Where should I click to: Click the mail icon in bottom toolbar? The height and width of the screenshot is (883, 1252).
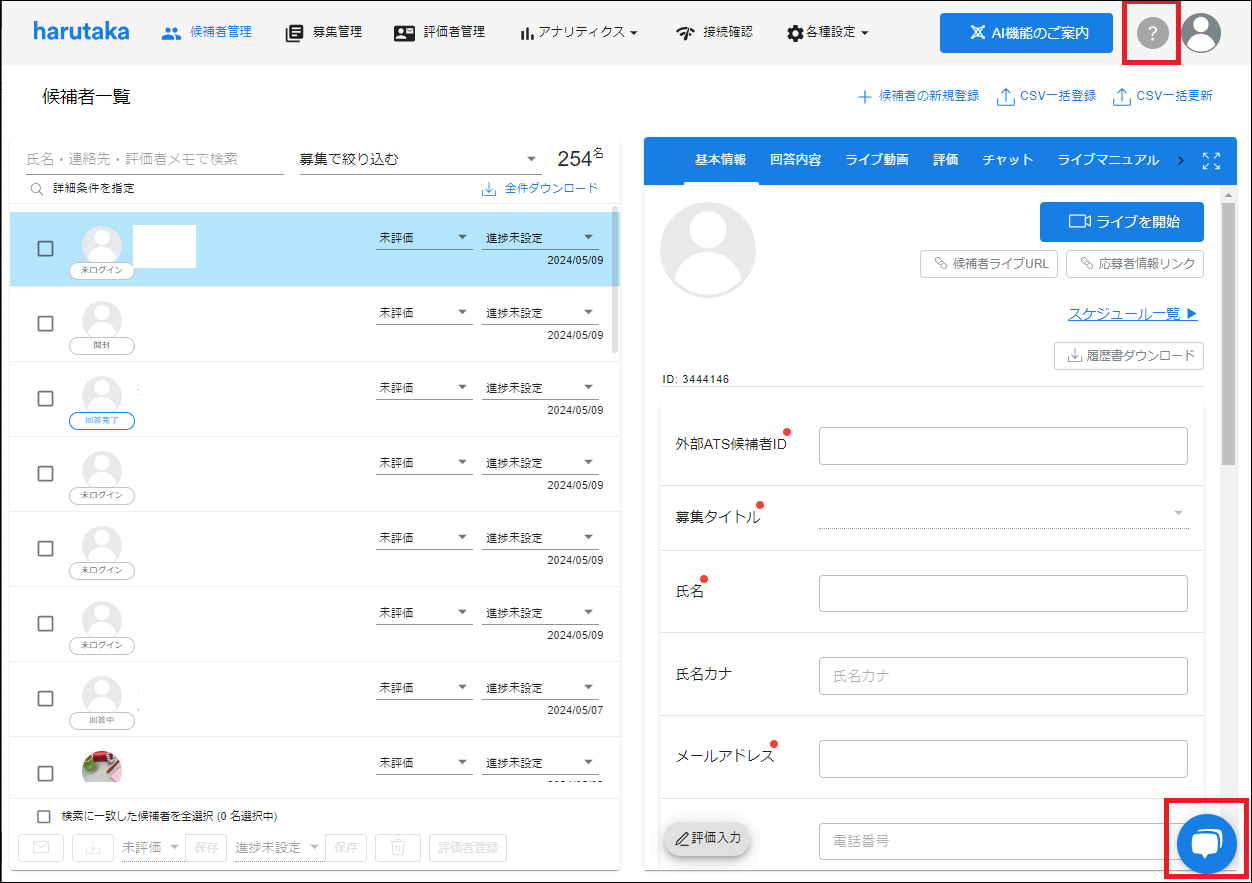click(x=41, y=847)
